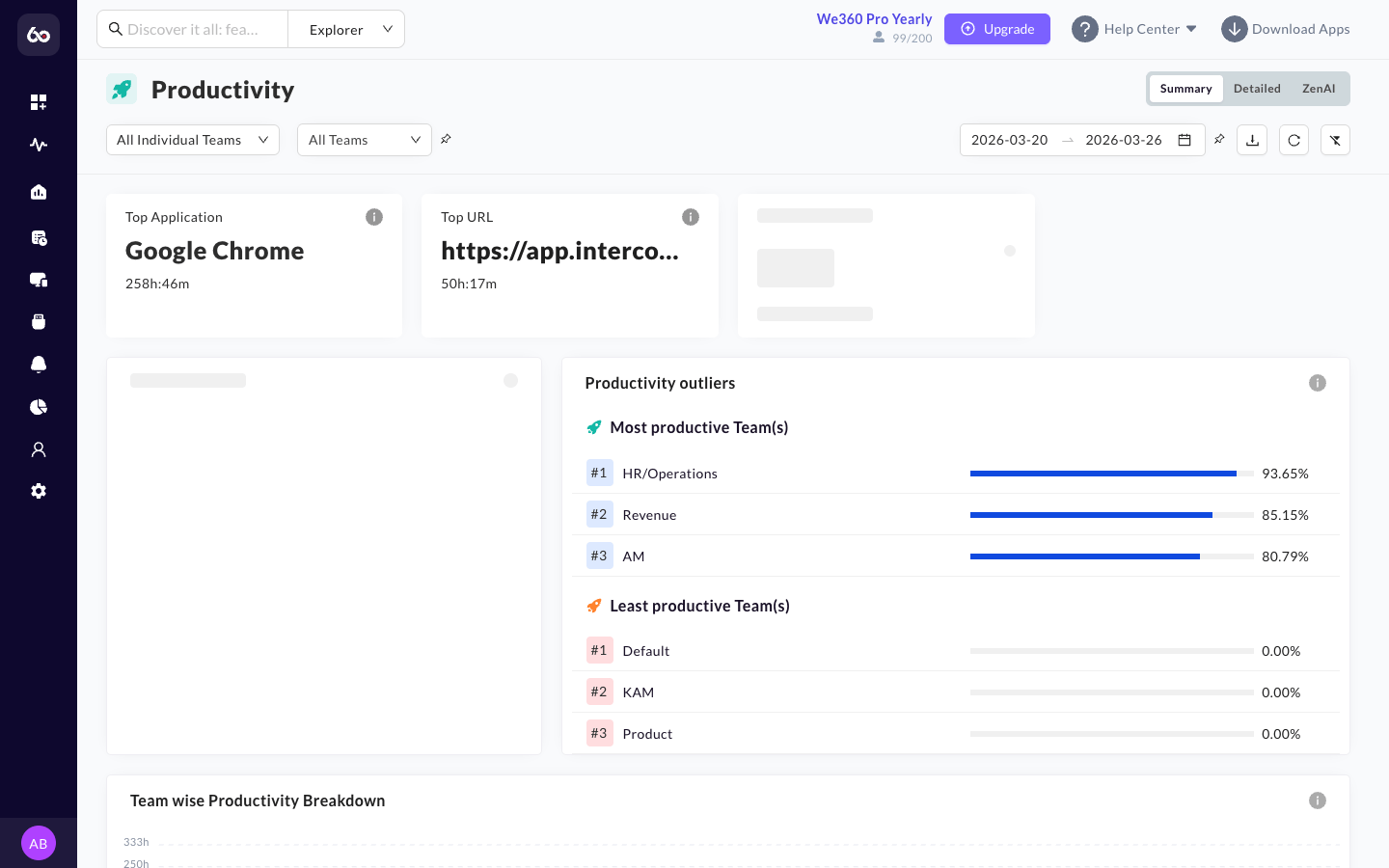1389x868 pixels.
Task: Click the HR/Operations productivity progress bar
Action: tap(1112, 474)
